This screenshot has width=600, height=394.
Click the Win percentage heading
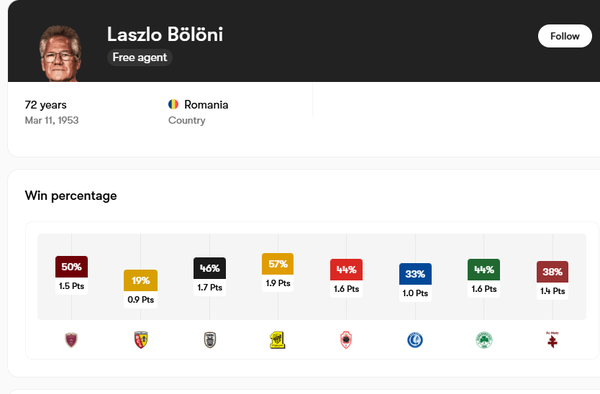pyautogui.click(x=71, y=196)
